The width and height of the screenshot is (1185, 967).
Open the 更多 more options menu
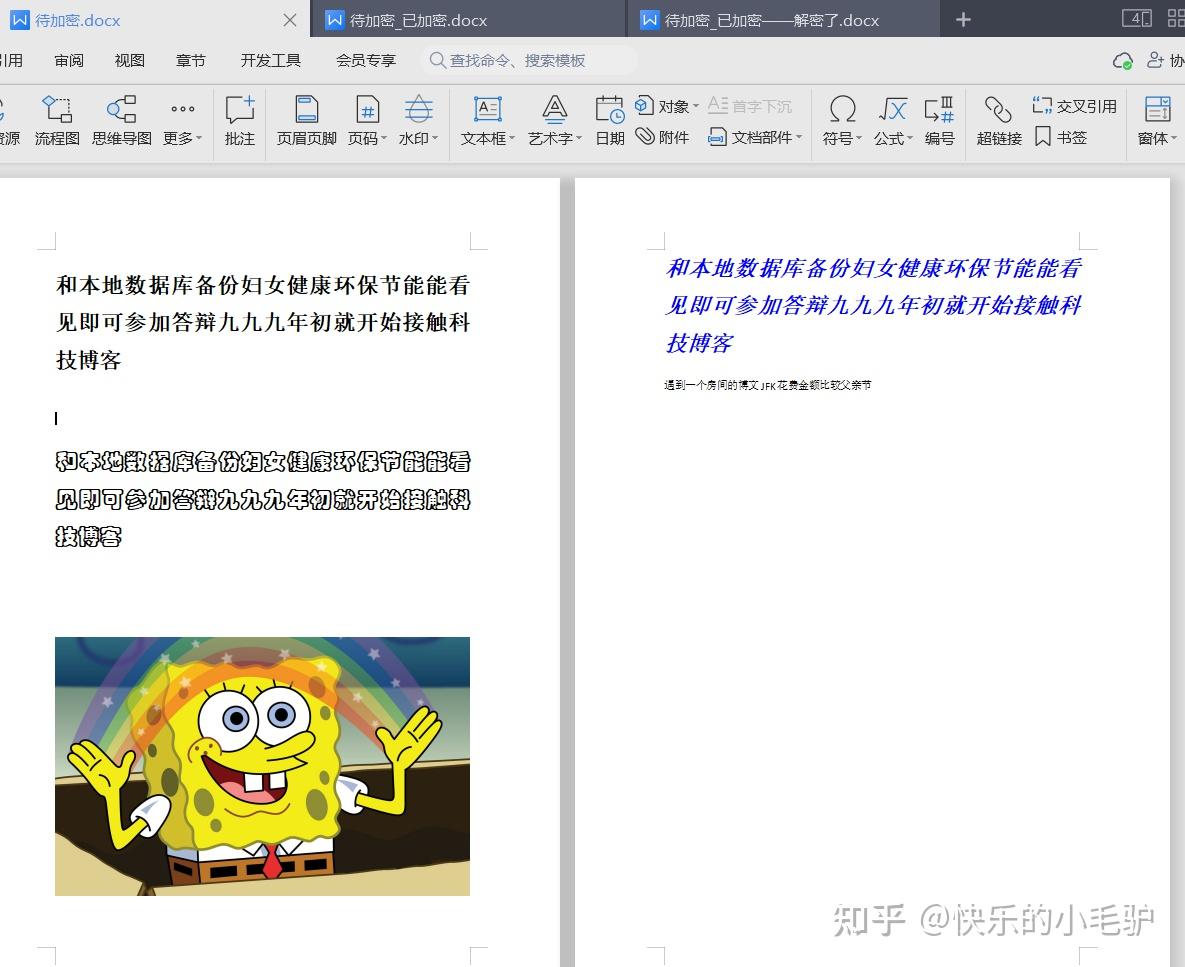pos(183,120)
